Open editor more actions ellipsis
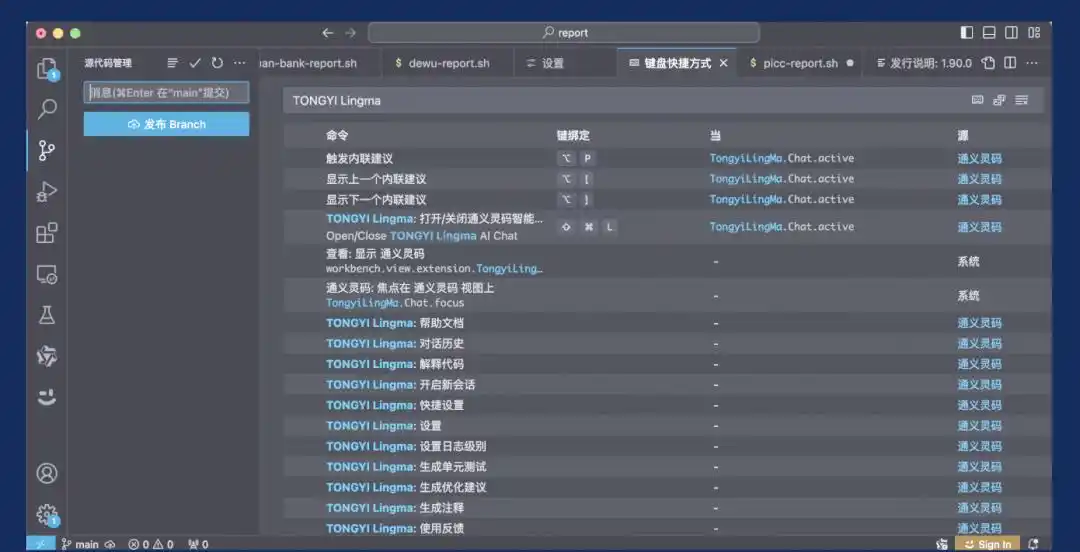Viewport: 1080px width, 552px height. 1032,63
